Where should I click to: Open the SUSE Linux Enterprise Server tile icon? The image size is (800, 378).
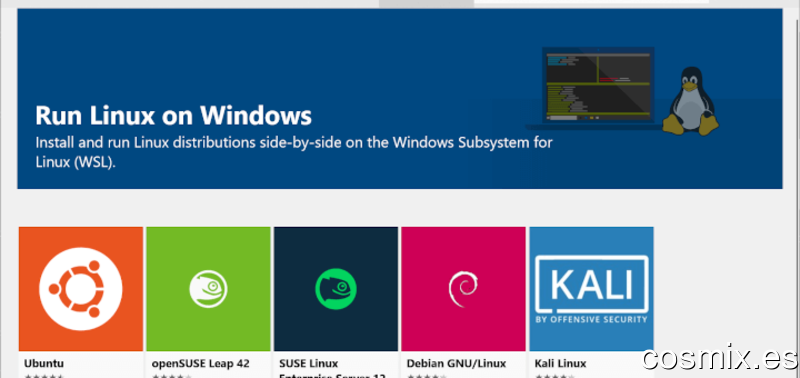336,289
